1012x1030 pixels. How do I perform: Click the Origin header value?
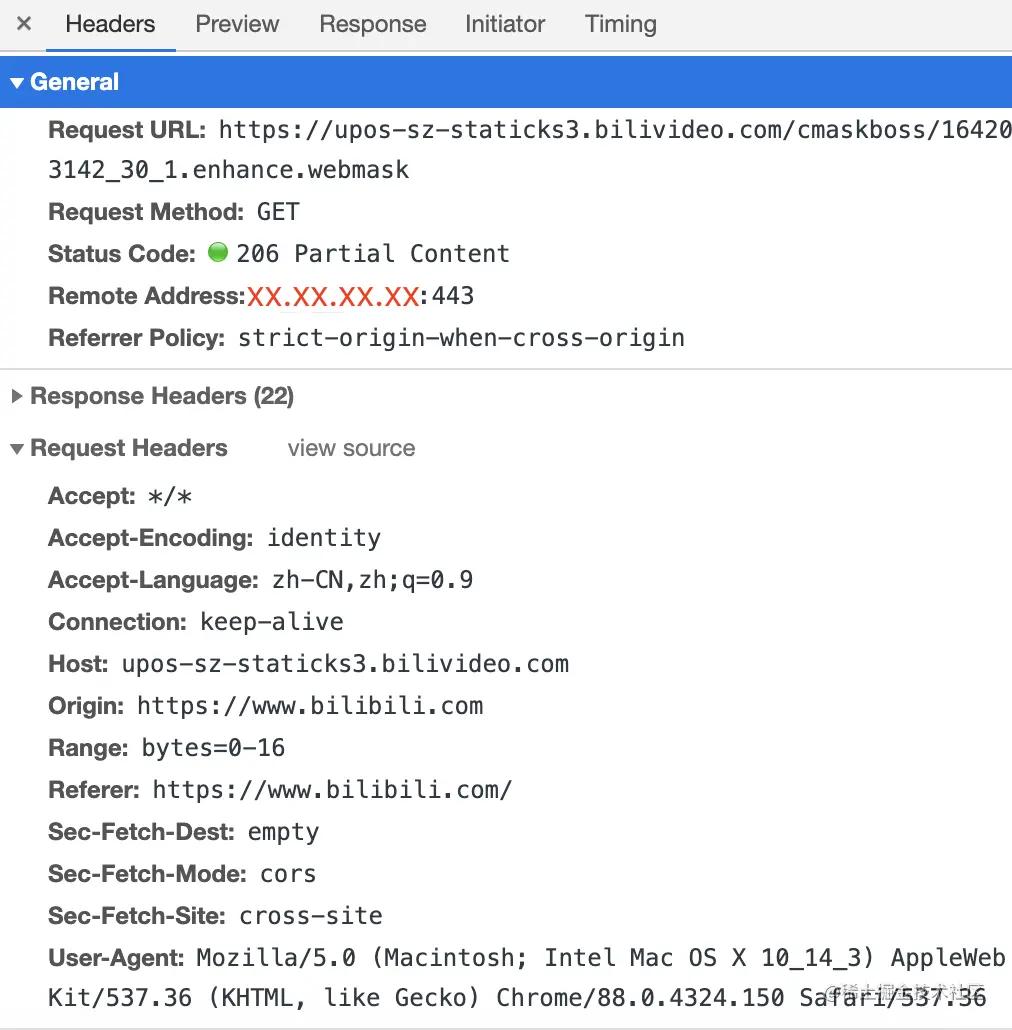(310, 706)
